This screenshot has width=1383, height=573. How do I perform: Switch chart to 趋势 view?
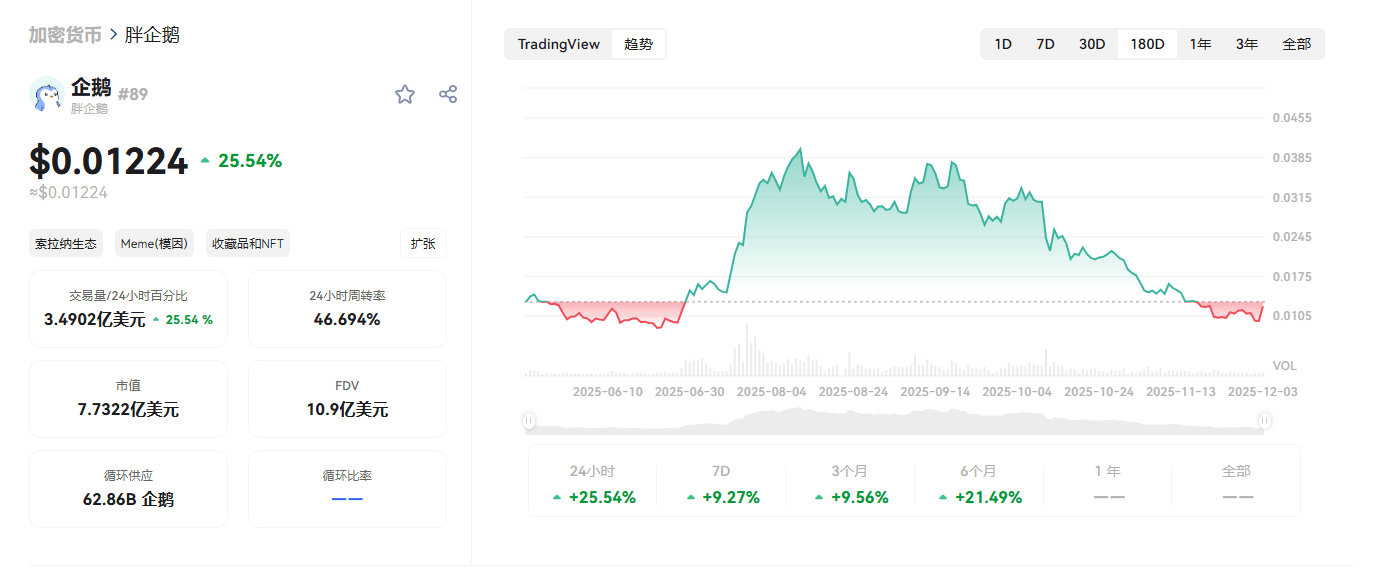(638, 44)
